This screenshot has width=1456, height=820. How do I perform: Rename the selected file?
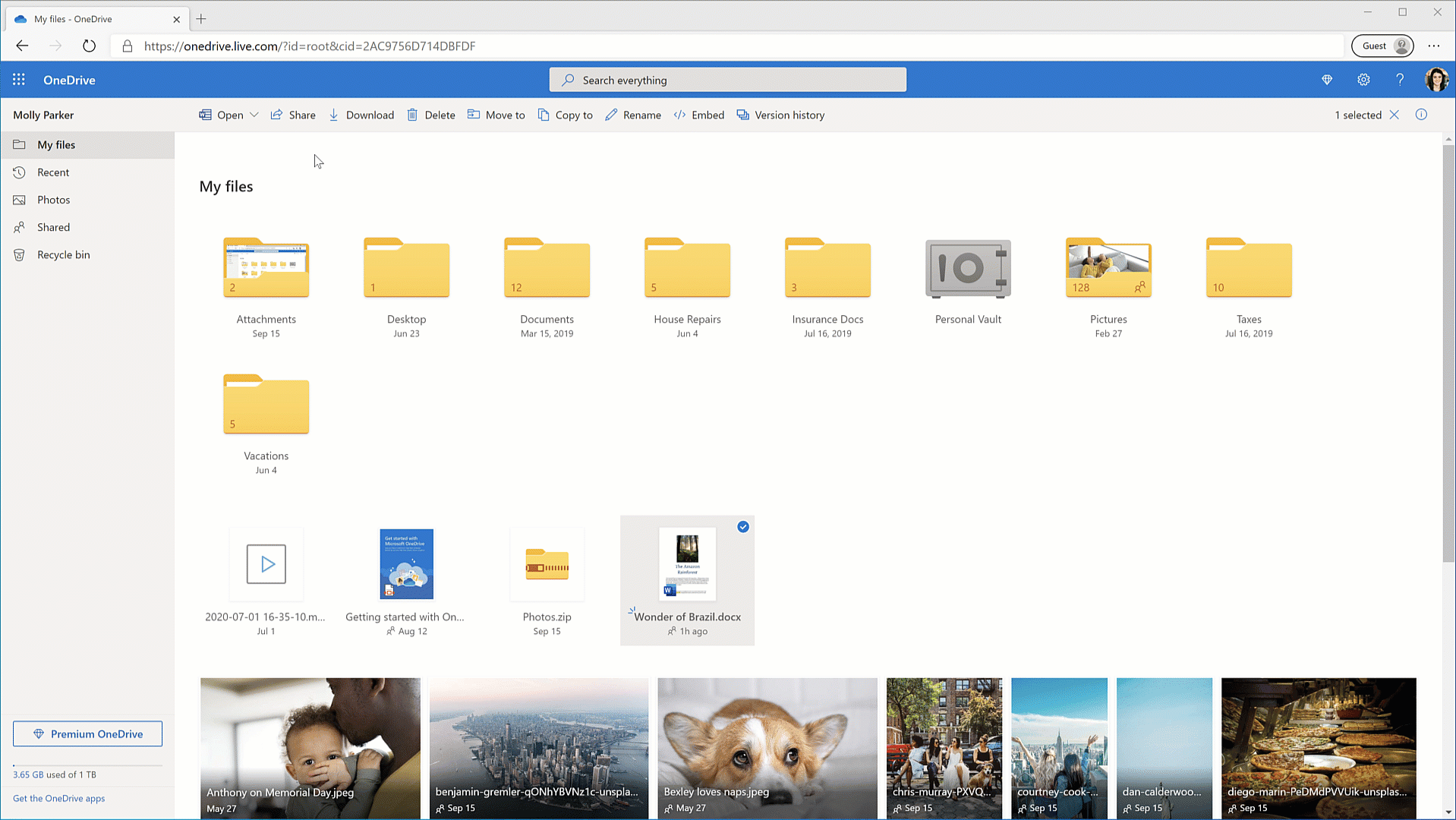click(632, 115)
